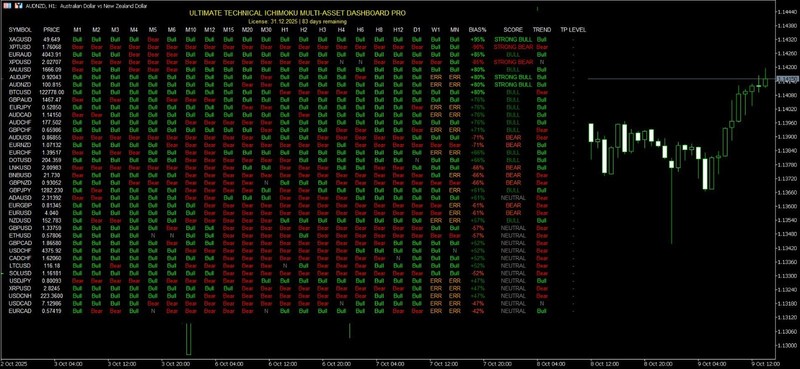Click the BIAS% column header

coord(478,30)
